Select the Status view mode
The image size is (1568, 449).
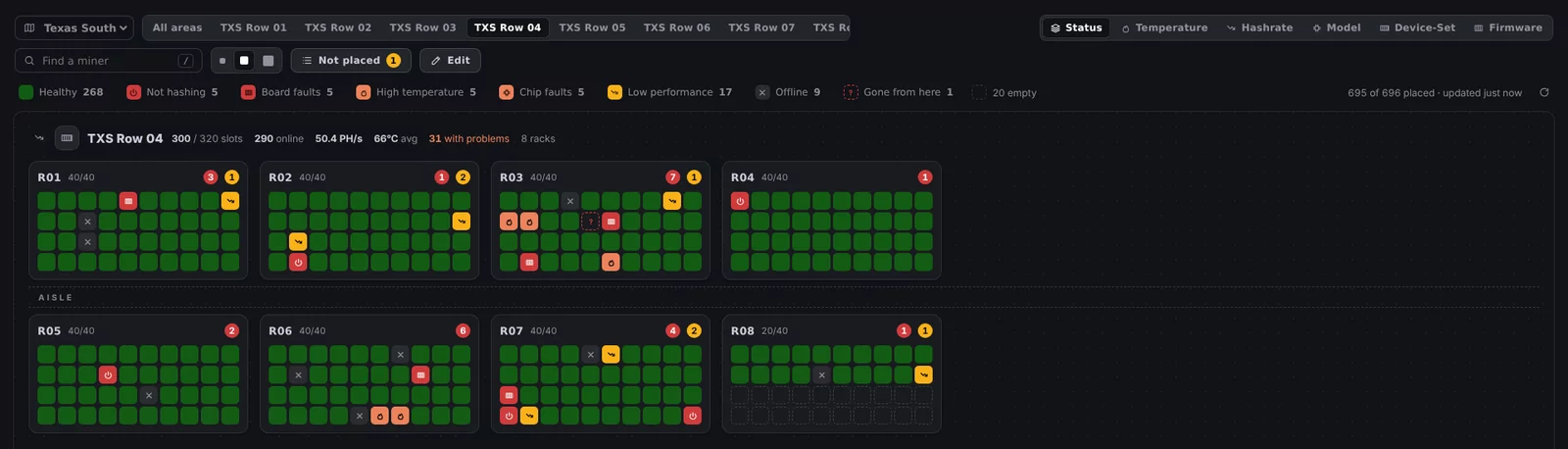tap(1076, 27)
